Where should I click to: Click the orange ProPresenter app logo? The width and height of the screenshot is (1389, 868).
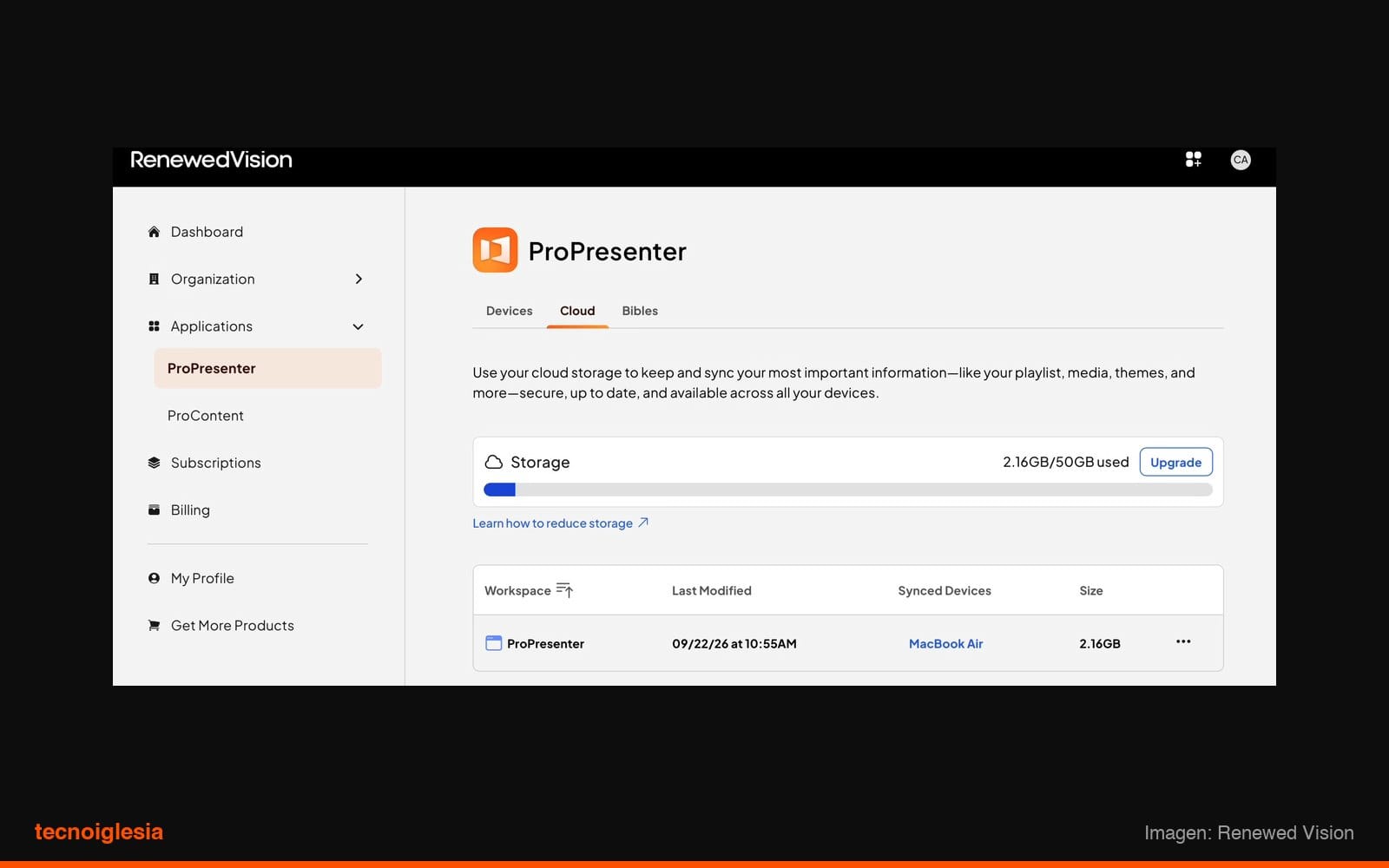(x=495, y=250)
